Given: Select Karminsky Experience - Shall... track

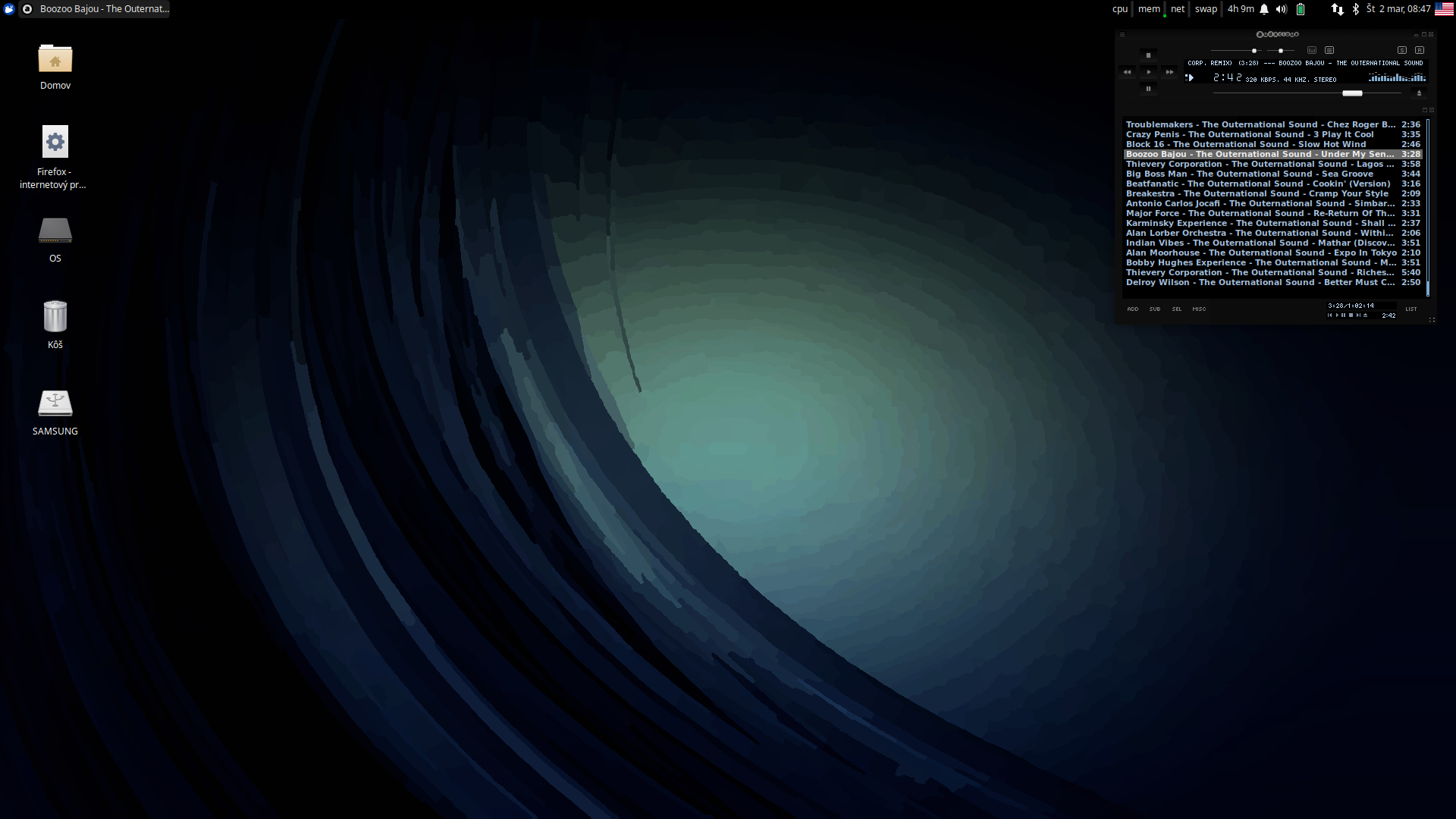Looking at the screenshot, I should click(1272, 223).
